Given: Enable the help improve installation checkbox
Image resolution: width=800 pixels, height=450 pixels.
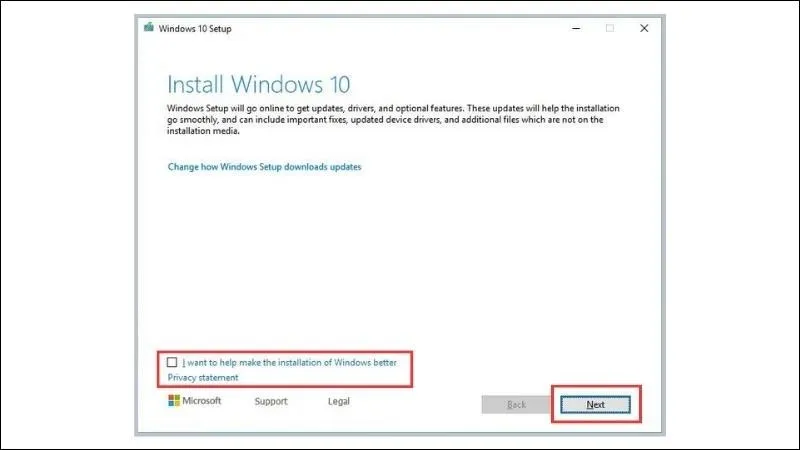Looking at the screenshot, I should [x=173, y=362].
